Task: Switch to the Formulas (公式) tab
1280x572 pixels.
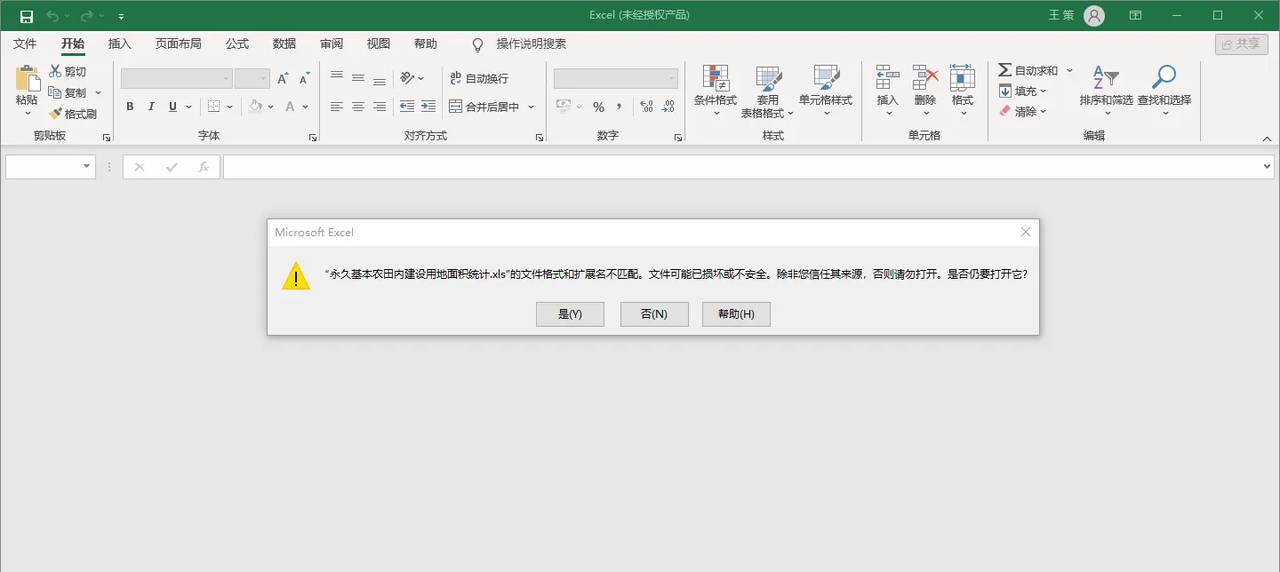Action: click(237, 44)
